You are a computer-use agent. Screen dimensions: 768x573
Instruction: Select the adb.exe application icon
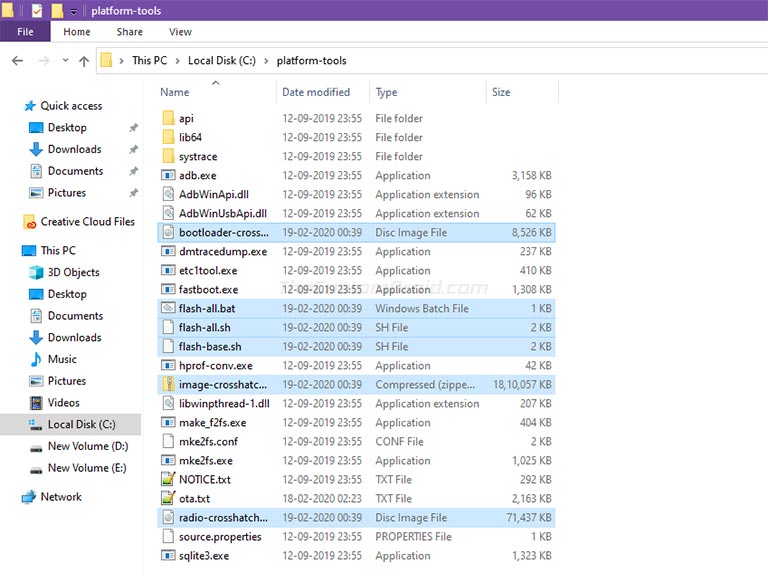168,175
